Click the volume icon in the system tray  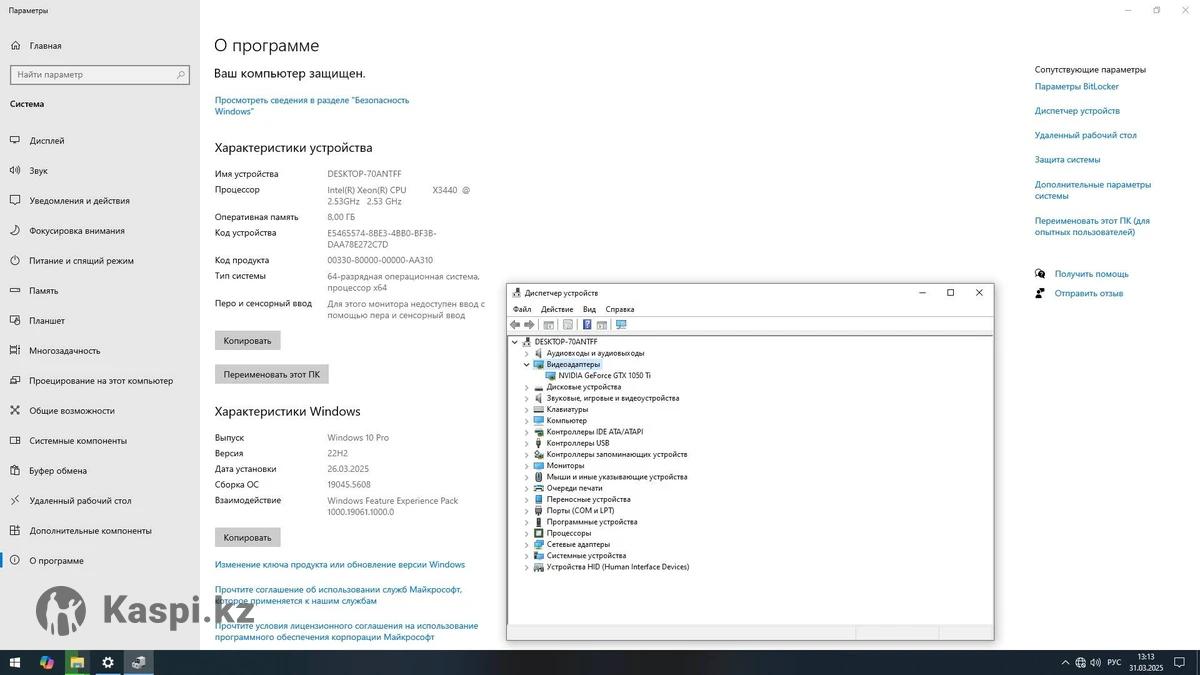click(1094, 662)
